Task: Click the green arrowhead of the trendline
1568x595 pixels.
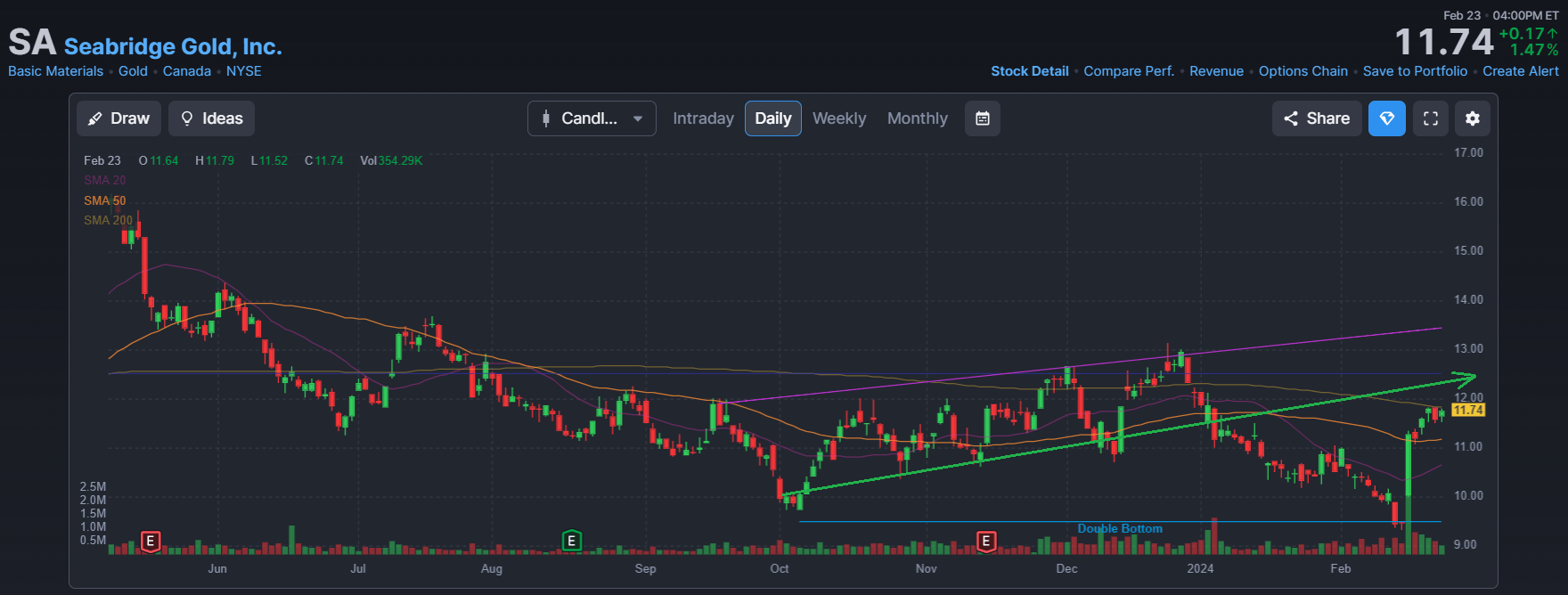Action: point(1465,378)
